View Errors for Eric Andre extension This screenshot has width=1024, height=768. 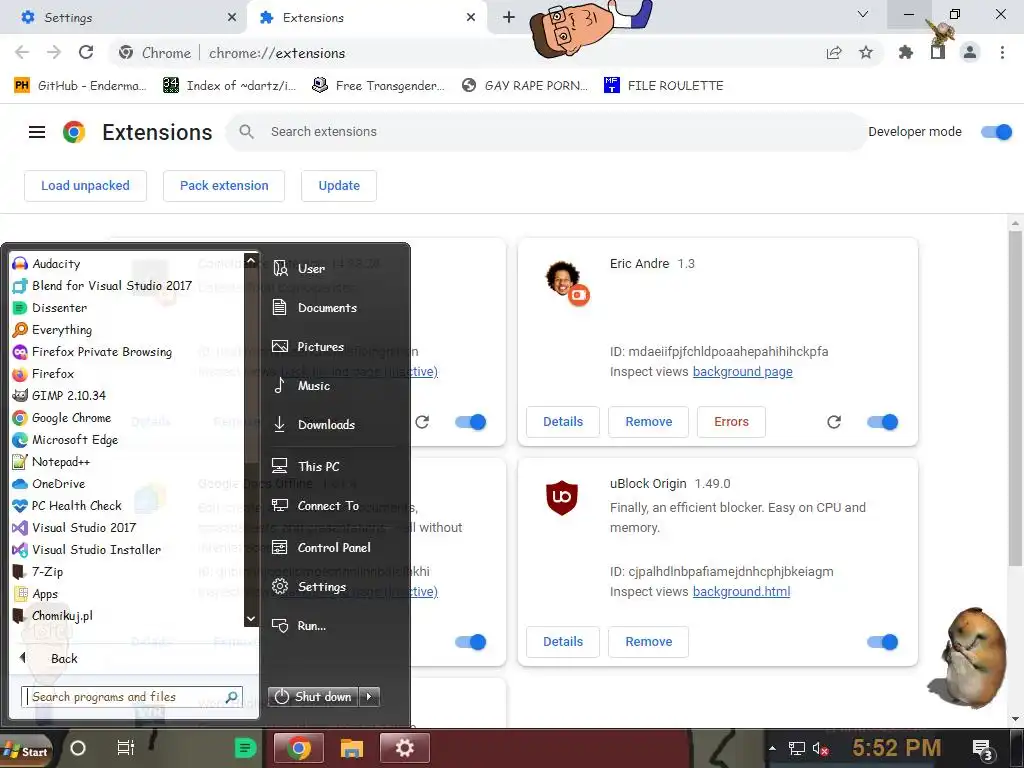point(731,422)
